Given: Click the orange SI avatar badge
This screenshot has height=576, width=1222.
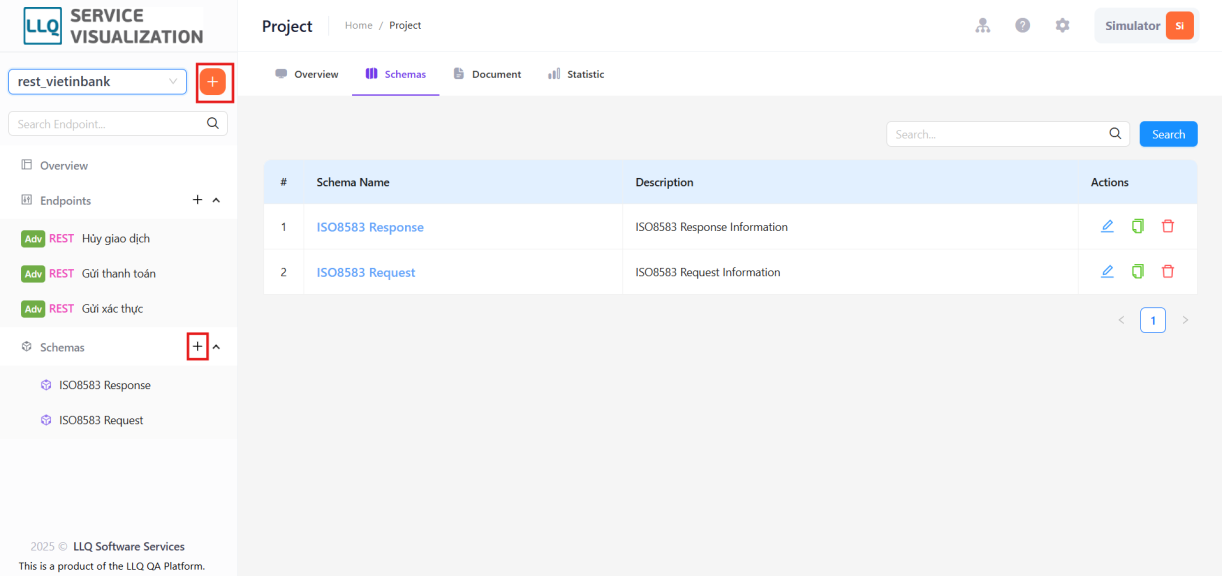Looking at the screenshot, I should [x=1180, y=26].
